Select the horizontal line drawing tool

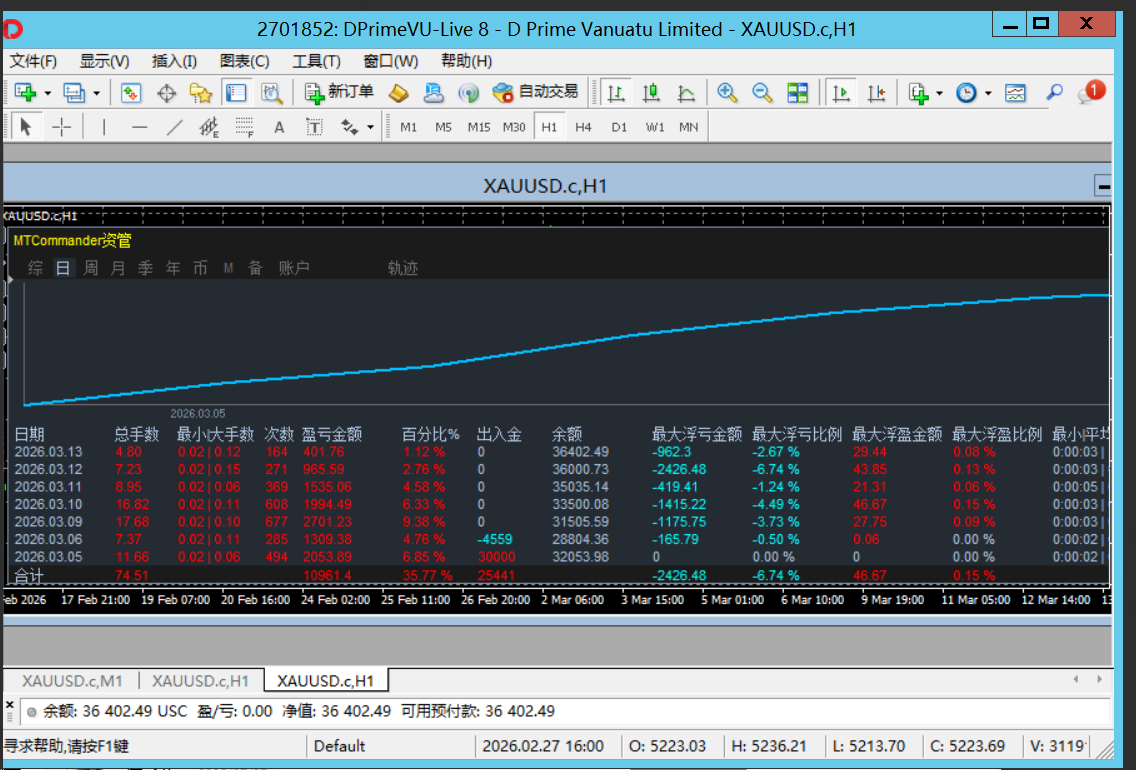(139, 127)
